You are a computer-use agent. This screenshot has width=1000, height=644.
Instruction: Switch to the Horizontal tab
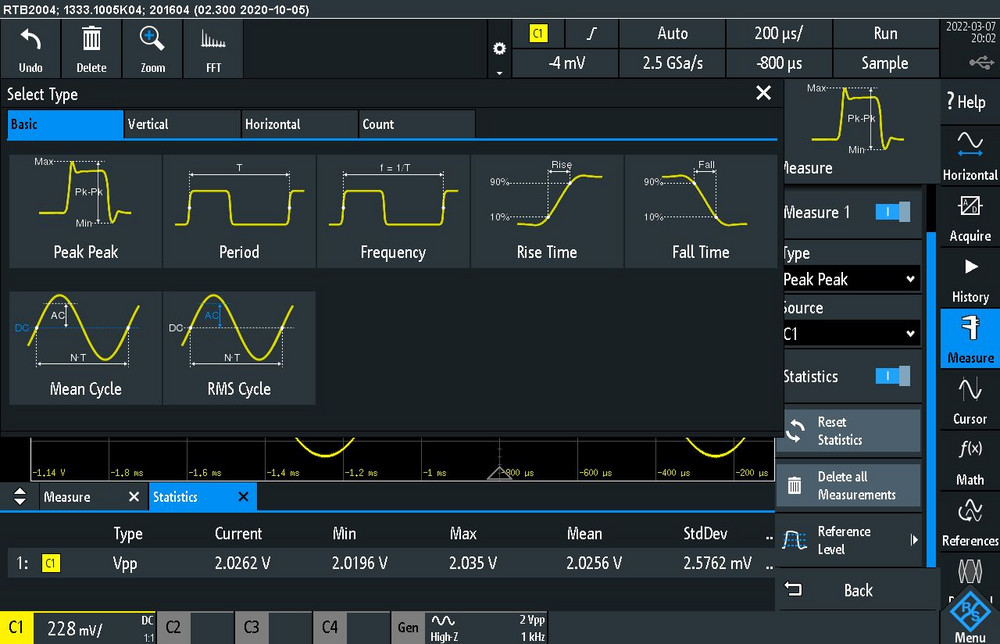[300, 124]
